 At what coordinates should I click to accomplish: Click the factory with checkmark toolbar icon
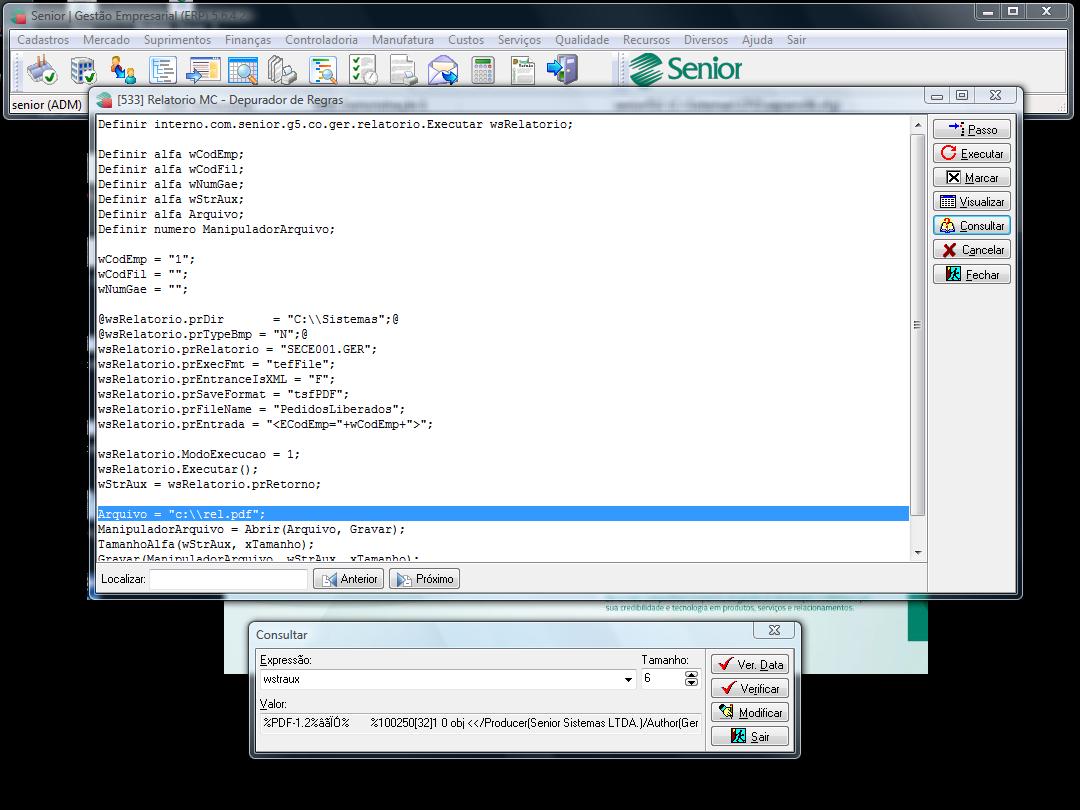coord(43,70)
